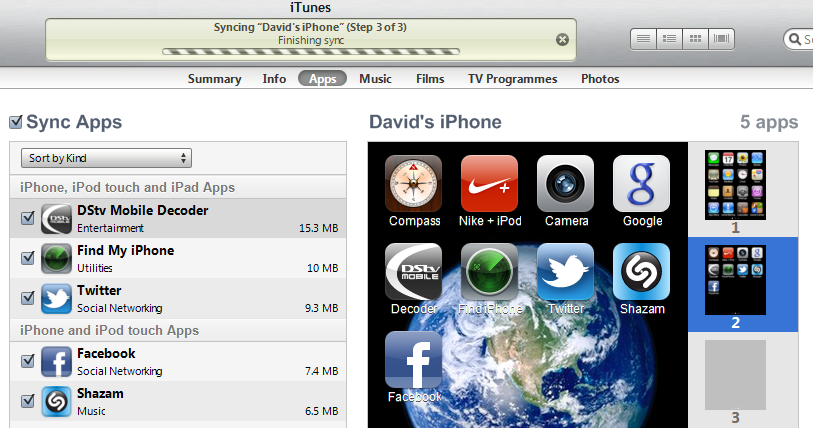Click the '7.4 MB' size value
The height and width of the screenshot is (428, 813).
[321, 371]
